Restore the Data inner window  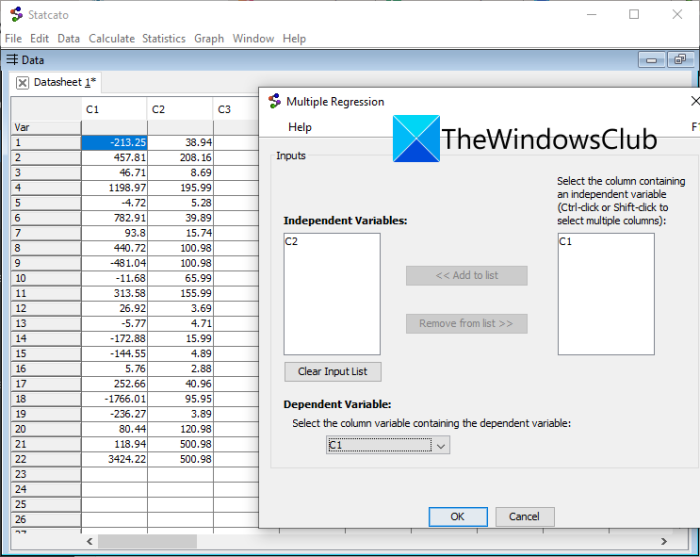(x=680, y=60)
